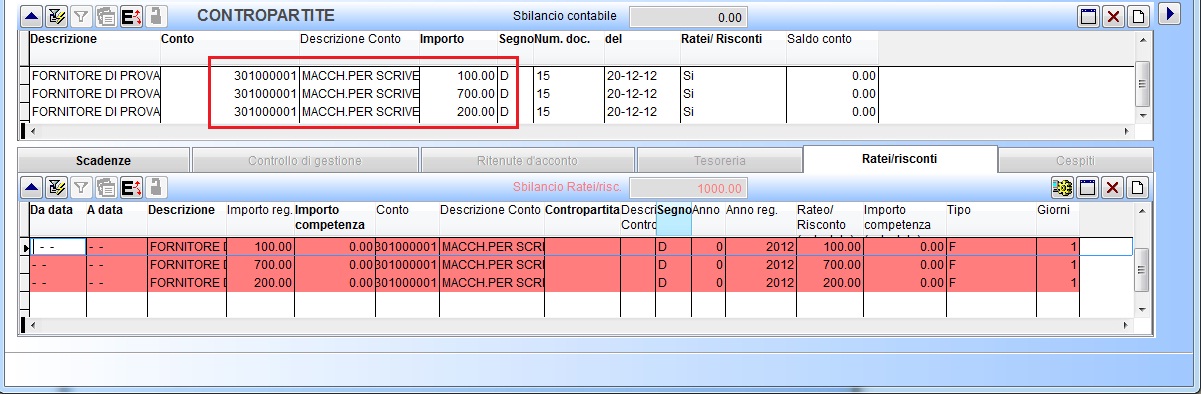Click the red X delete icon in CONTROPARTITE header

pyautogui.click(x=1112, y=17)
